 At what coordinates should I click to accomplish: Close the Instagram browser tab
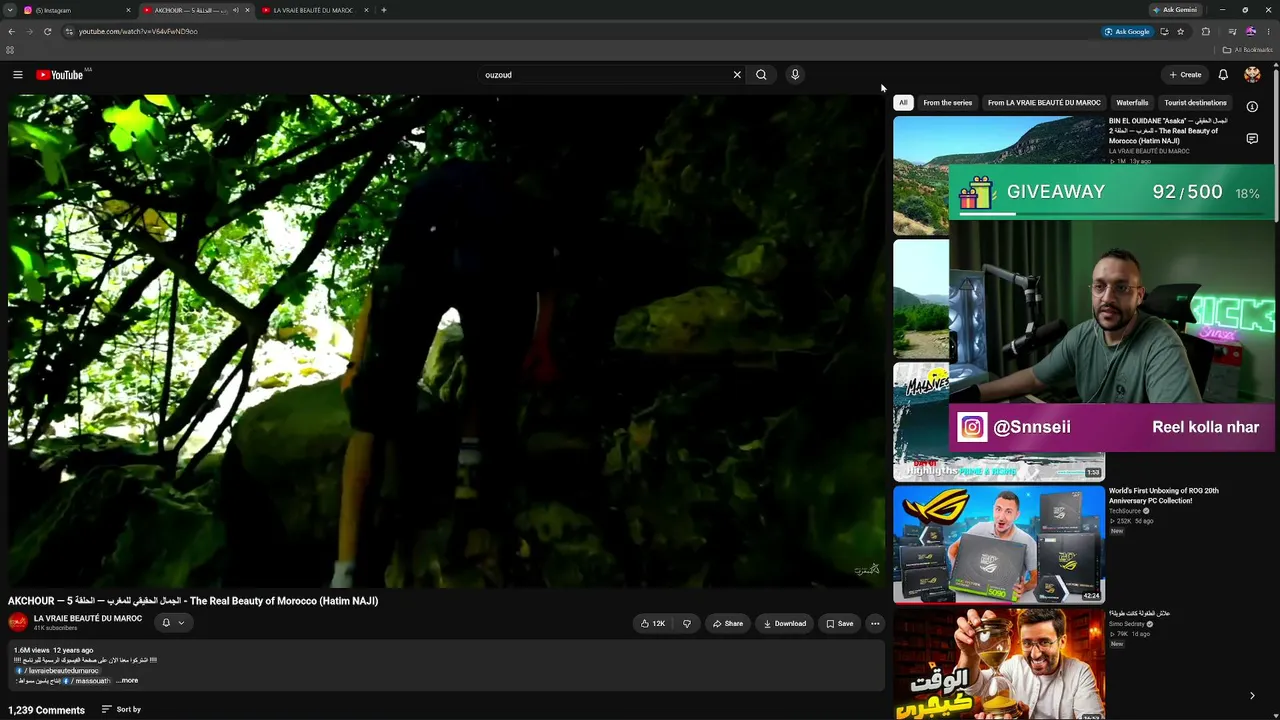128,10
